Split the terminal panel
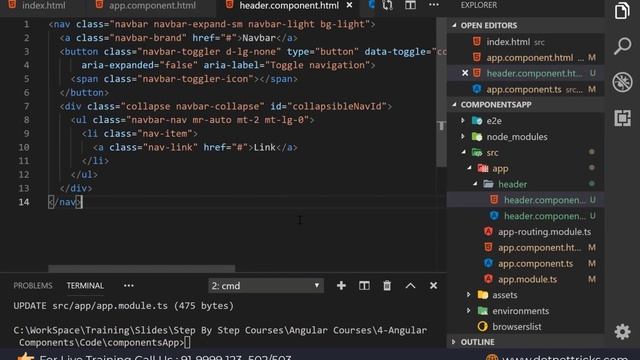 [364, 285]
